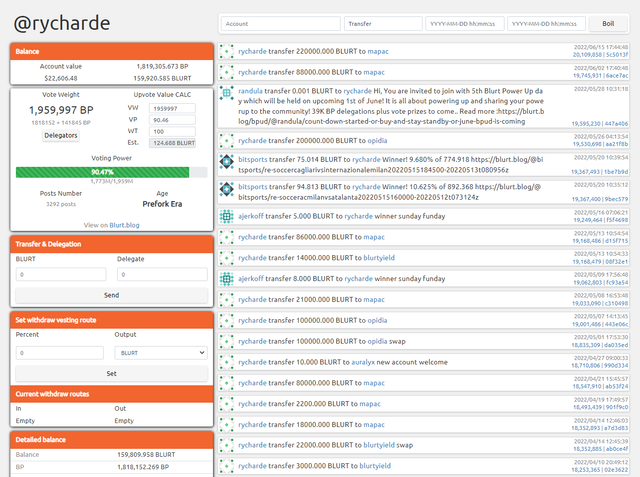Viewport: 640px width, 477px height.
Task: Focus the BLURT transfer amount field
Action: [61, 274]
